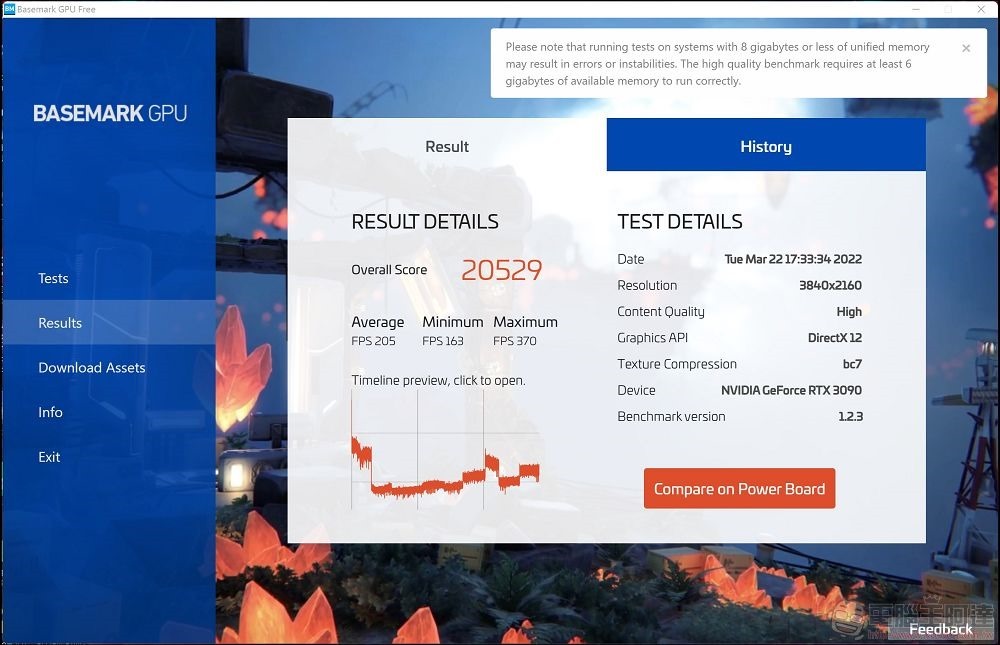Open the Tests section in sidebar

pos(53,278)
